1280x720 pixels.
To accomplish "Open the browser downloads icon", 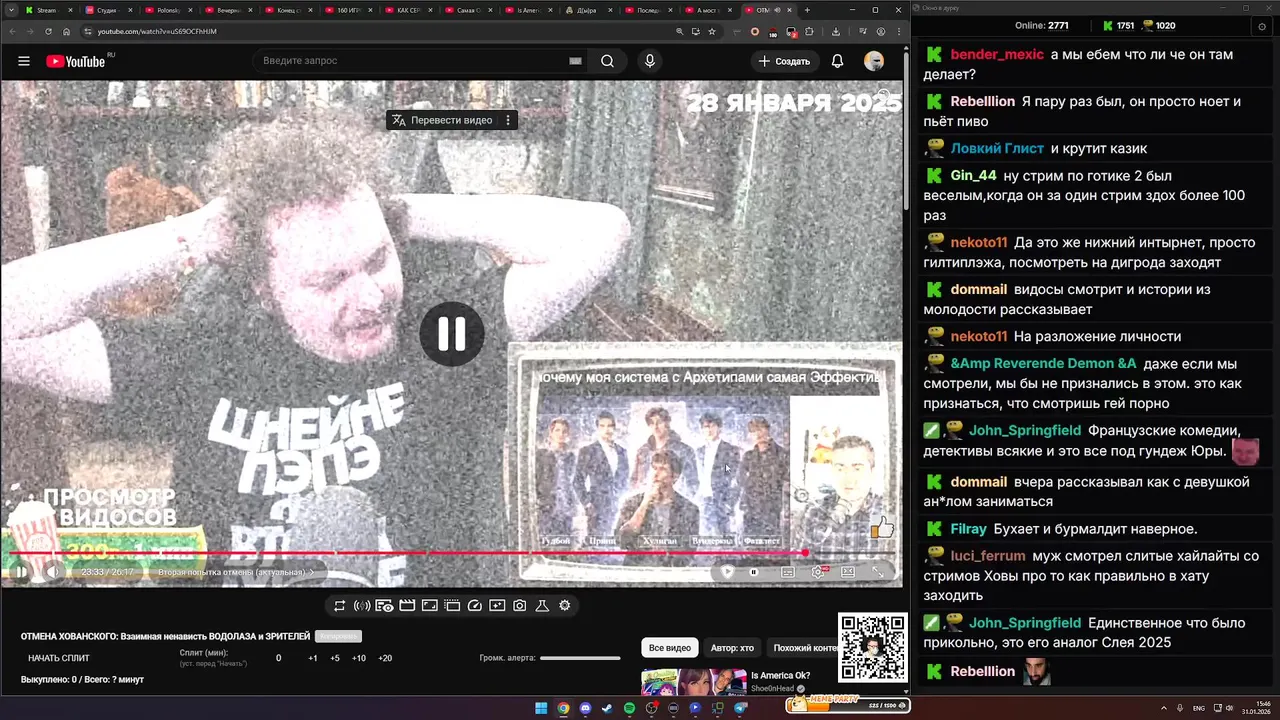I will pyautogui.click(x=835, y=31).
